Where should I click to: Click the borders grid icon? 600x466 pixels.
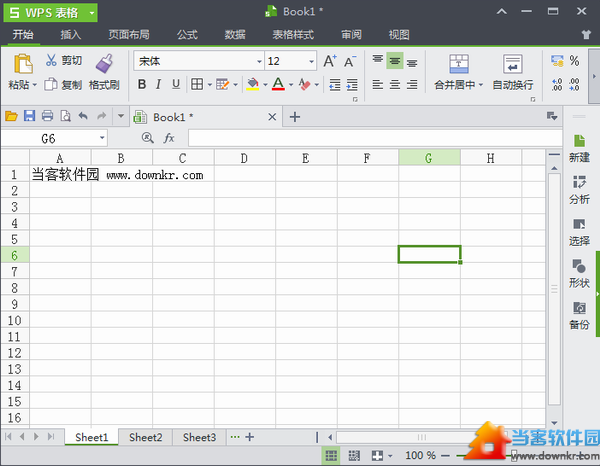(x=197, y=84)
